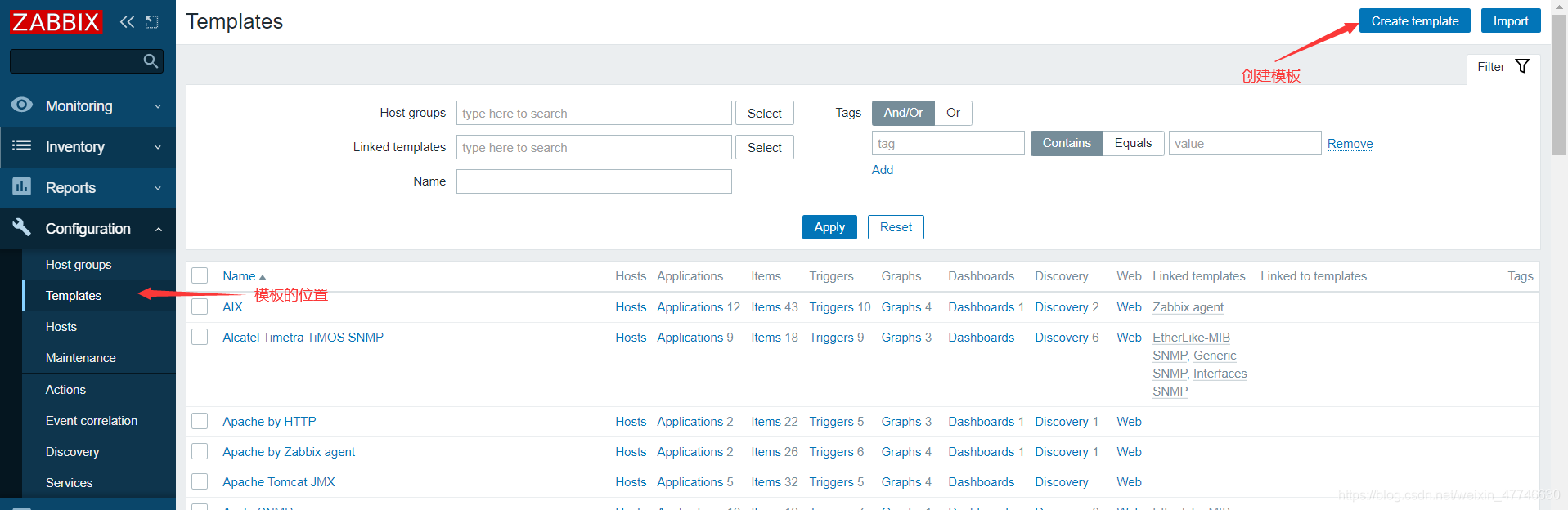
Task: Click the Reports chart icon
Action: 22,186
